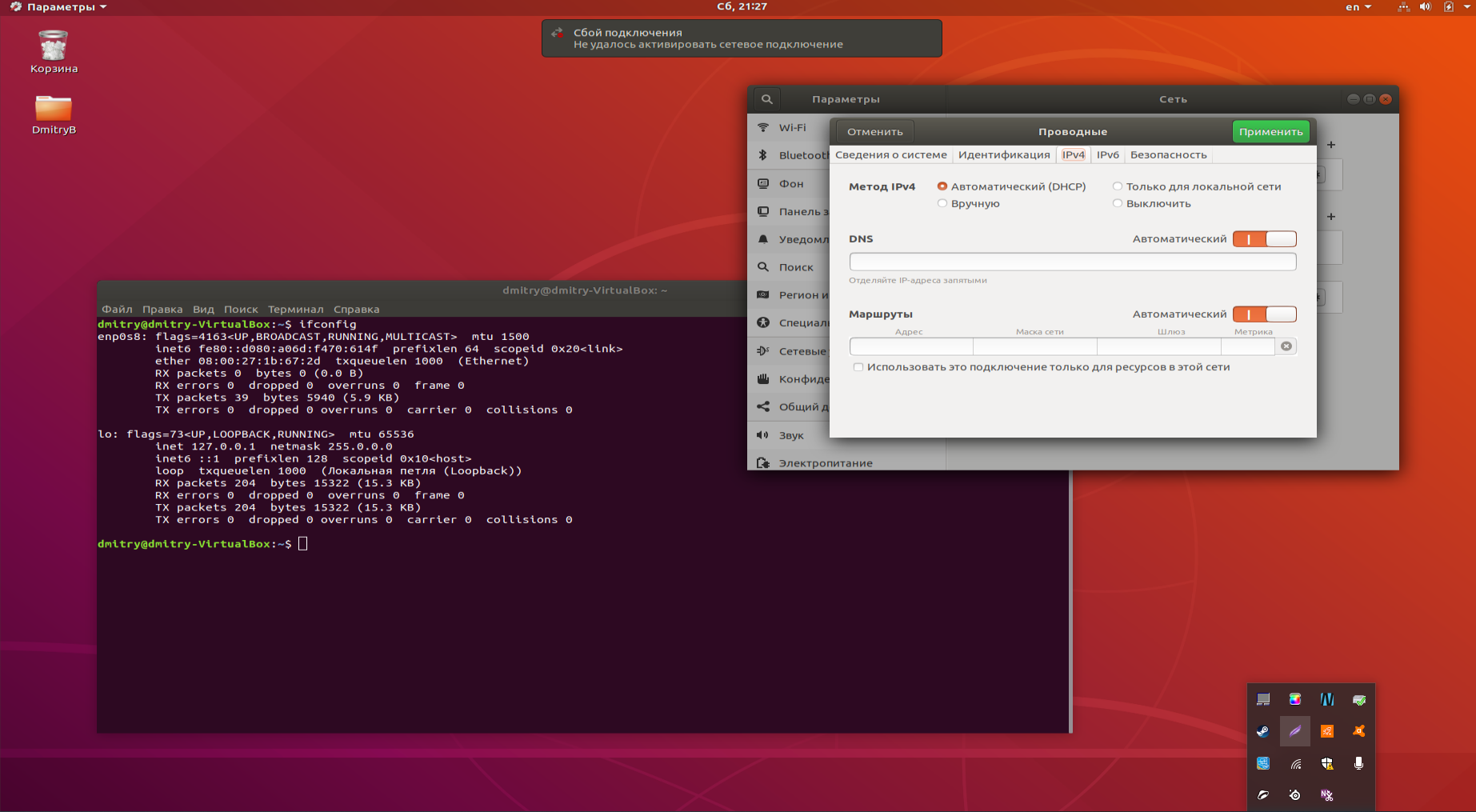Click the OneNote clipper tray icon
The image size is (1476, 812).
(1327, 795)
